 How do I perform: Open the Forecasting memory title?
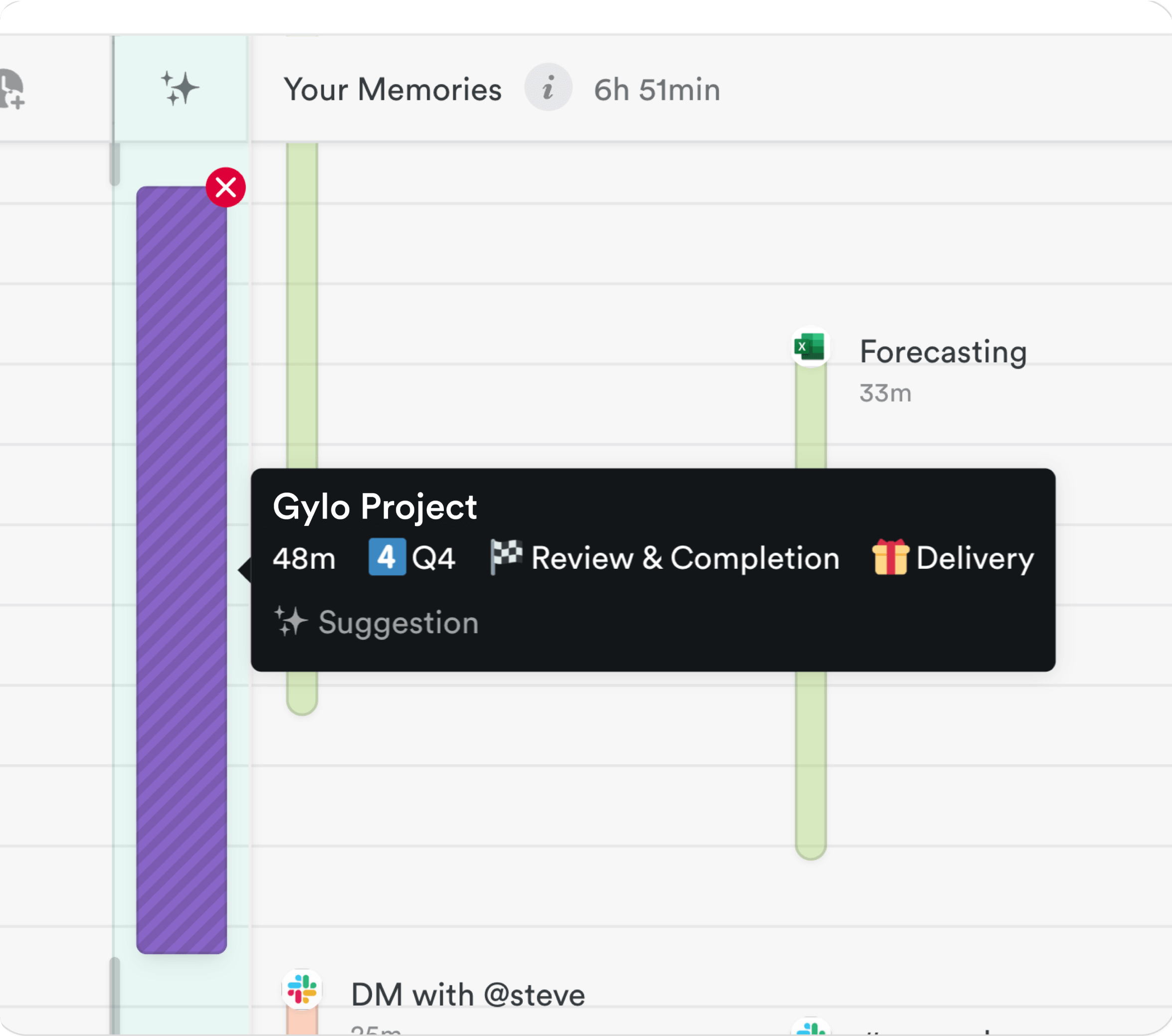[x=943, y=352]
